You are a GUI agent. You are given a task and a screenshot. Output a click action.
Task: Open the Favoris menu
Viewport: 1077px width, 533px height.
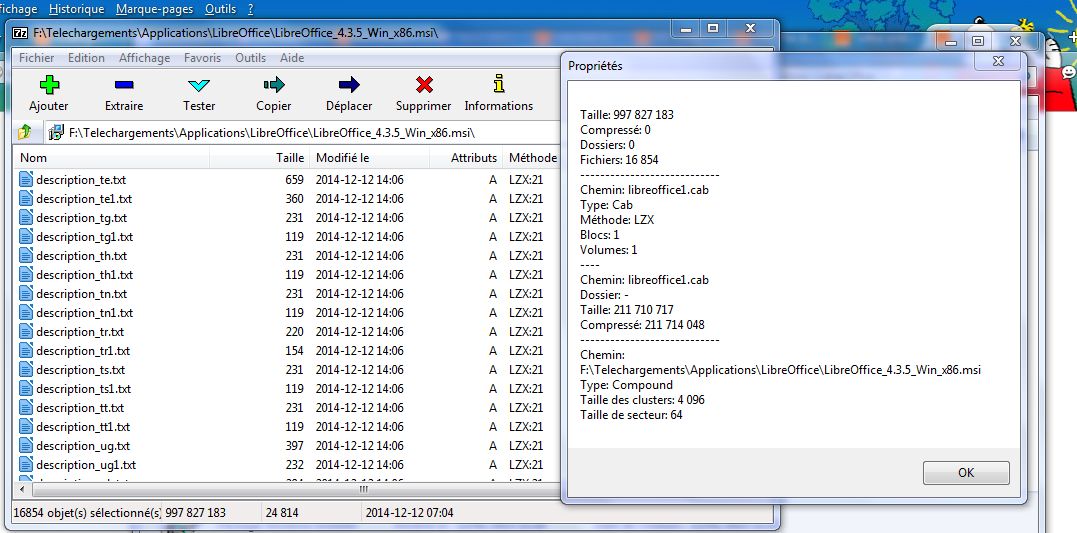[x=202, y=58]
